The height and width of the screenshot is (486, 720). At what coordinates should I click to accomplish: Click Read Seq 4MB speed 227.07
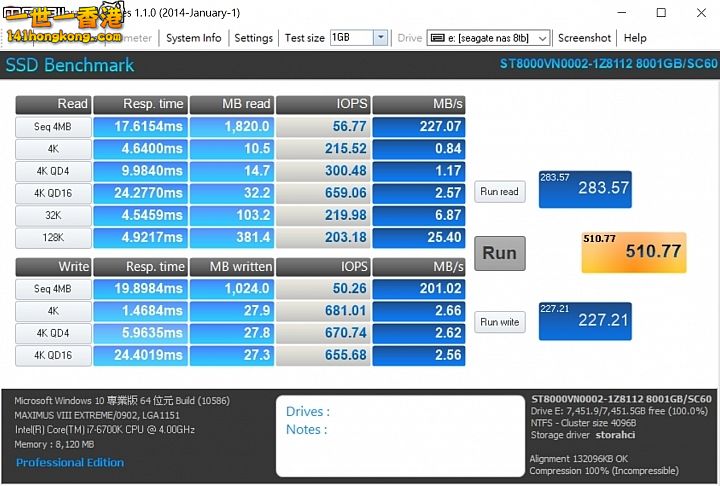pyautogui.click(x=419, y=127)
